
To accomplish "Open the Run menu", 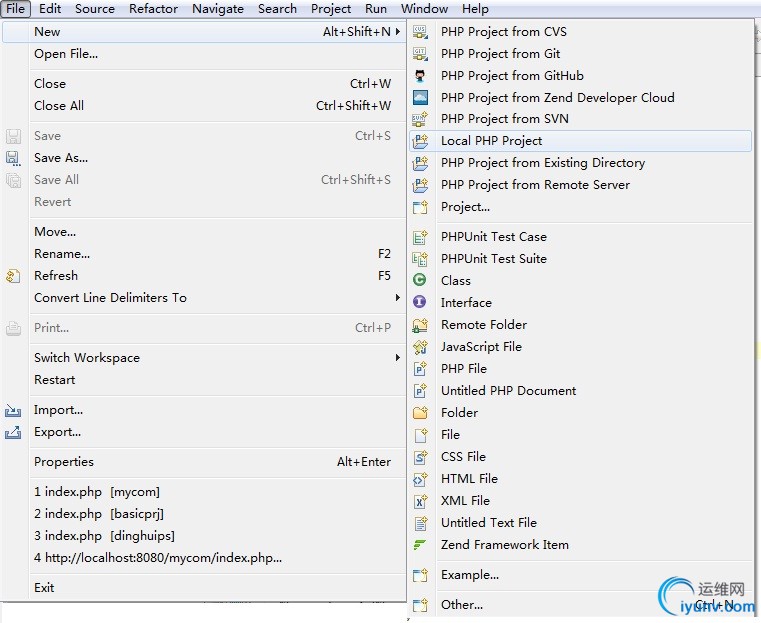I will tap(376, 9).
